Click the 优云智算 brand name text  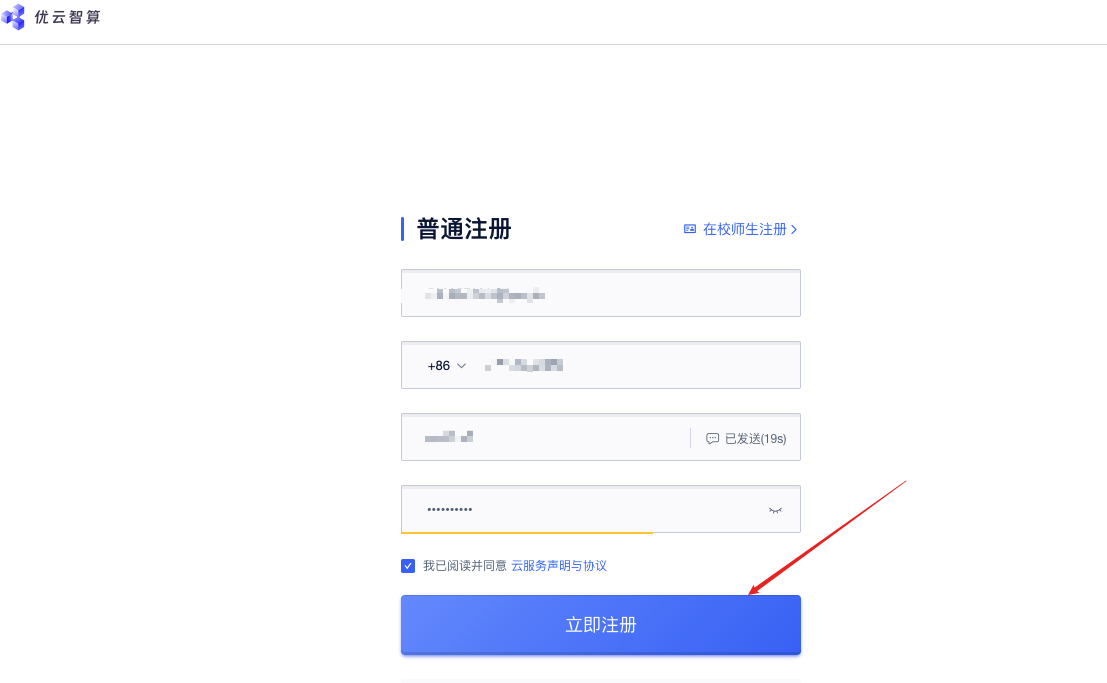[68, 17]
